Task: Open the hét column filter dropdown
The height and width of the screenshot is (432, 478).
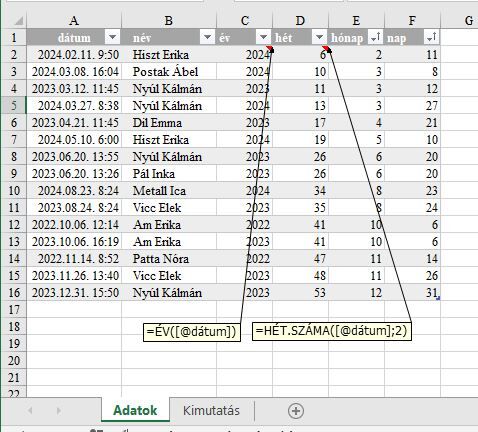Action: [319, 37]
